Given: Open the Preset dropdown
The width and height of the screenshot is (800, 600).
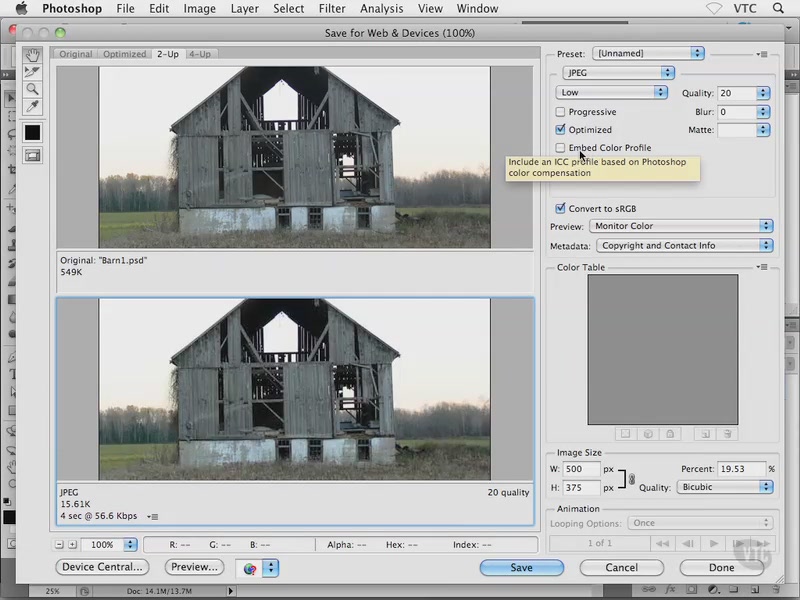Looking at the screenshot, I should (x=648, y=53).
